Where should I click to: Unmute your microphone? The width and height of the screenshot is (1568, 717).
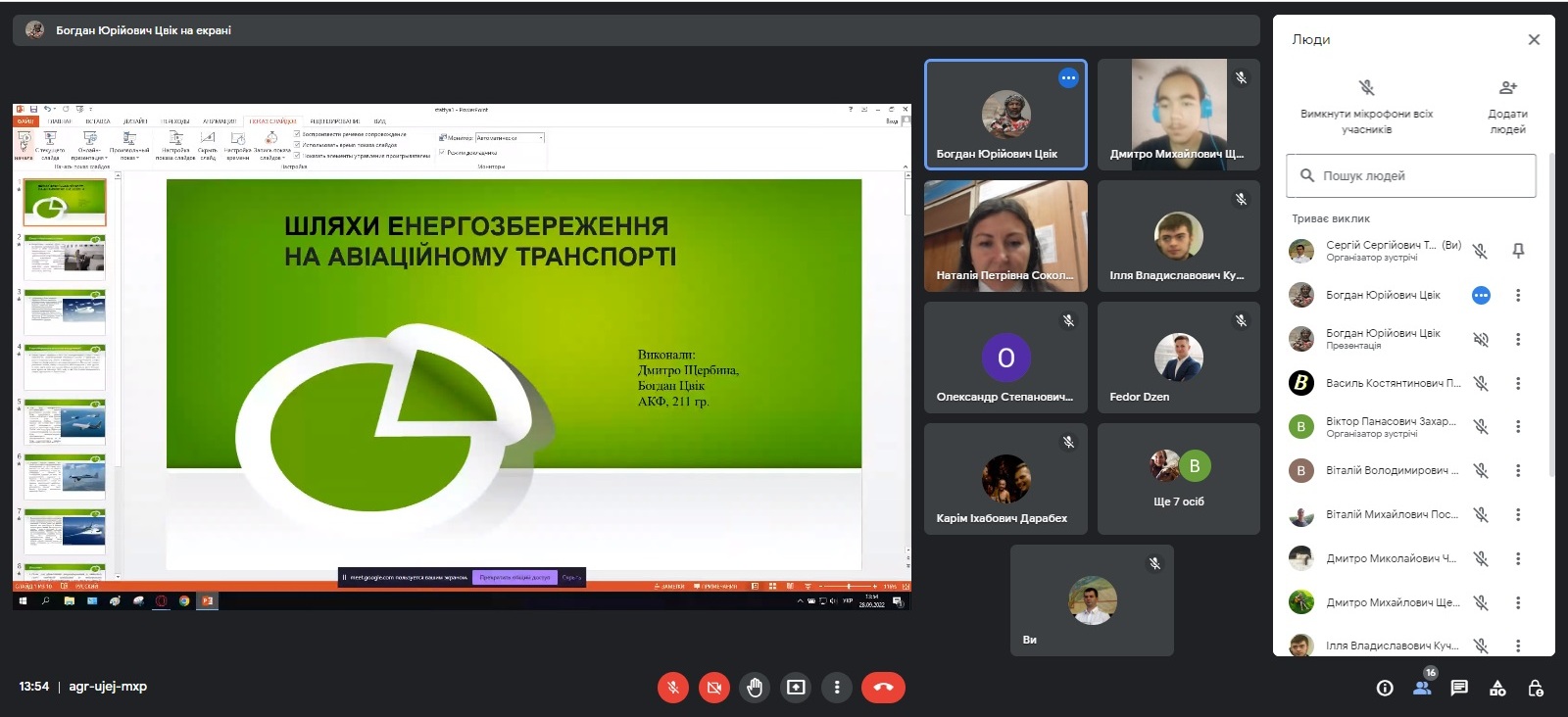point(673,688)
